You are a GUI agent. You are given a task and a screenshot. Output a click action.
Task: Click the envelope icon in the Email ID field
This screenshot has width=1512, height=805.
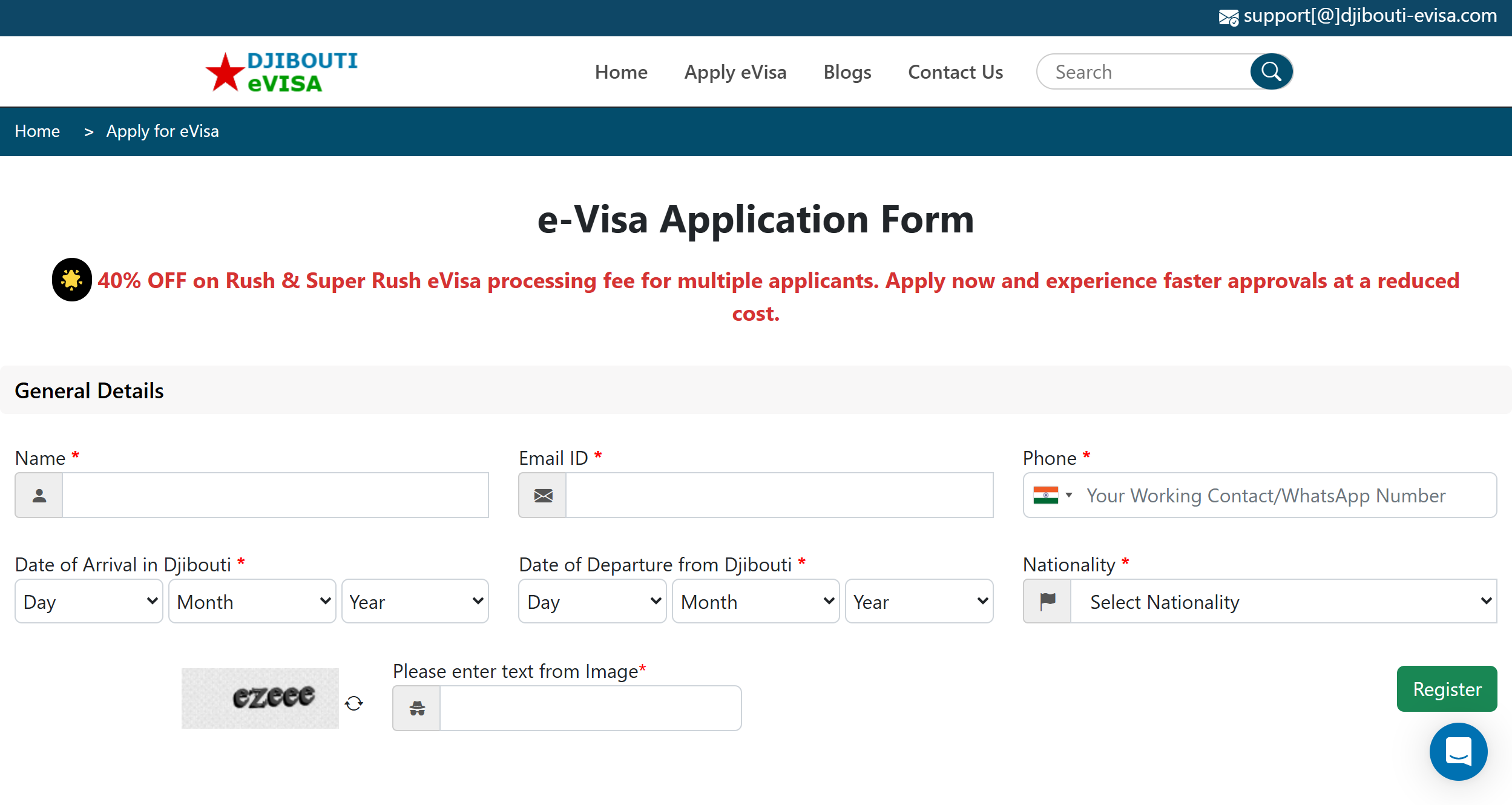[542, 495]
